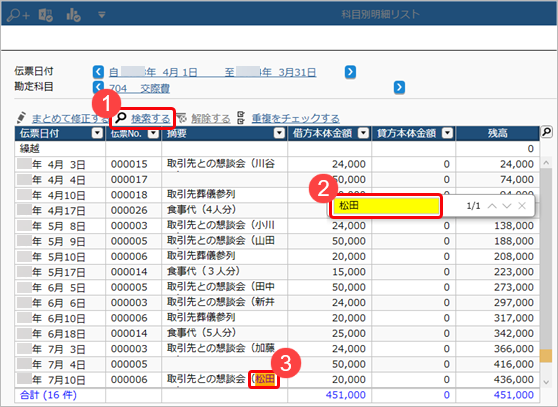Click debit amount 25,000

pyautogui.click(x=349, y=333)
